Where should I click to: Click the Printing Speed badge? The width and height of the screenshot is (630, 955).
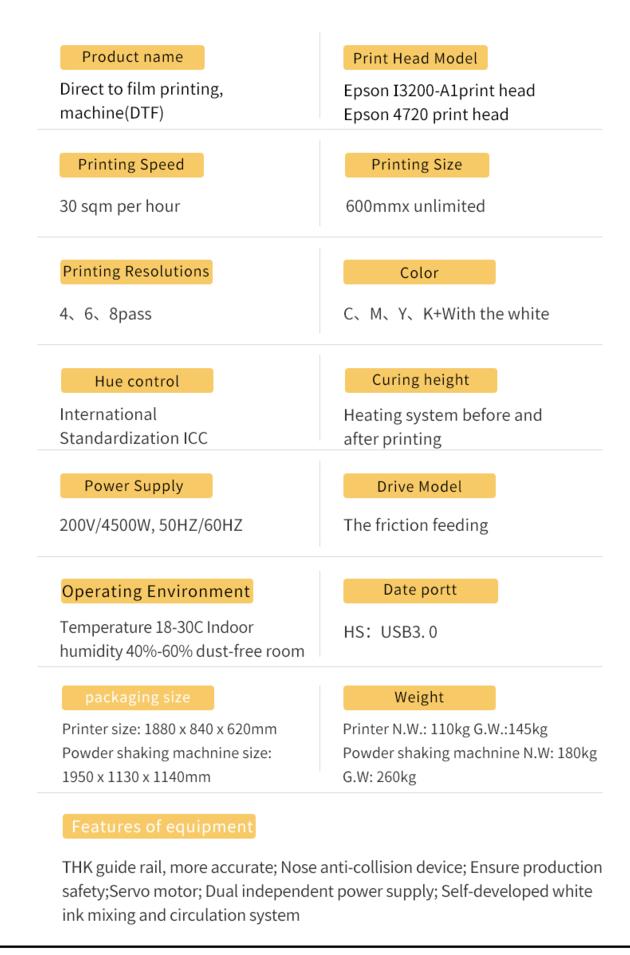pyautogui.click(x=131, y=165)
